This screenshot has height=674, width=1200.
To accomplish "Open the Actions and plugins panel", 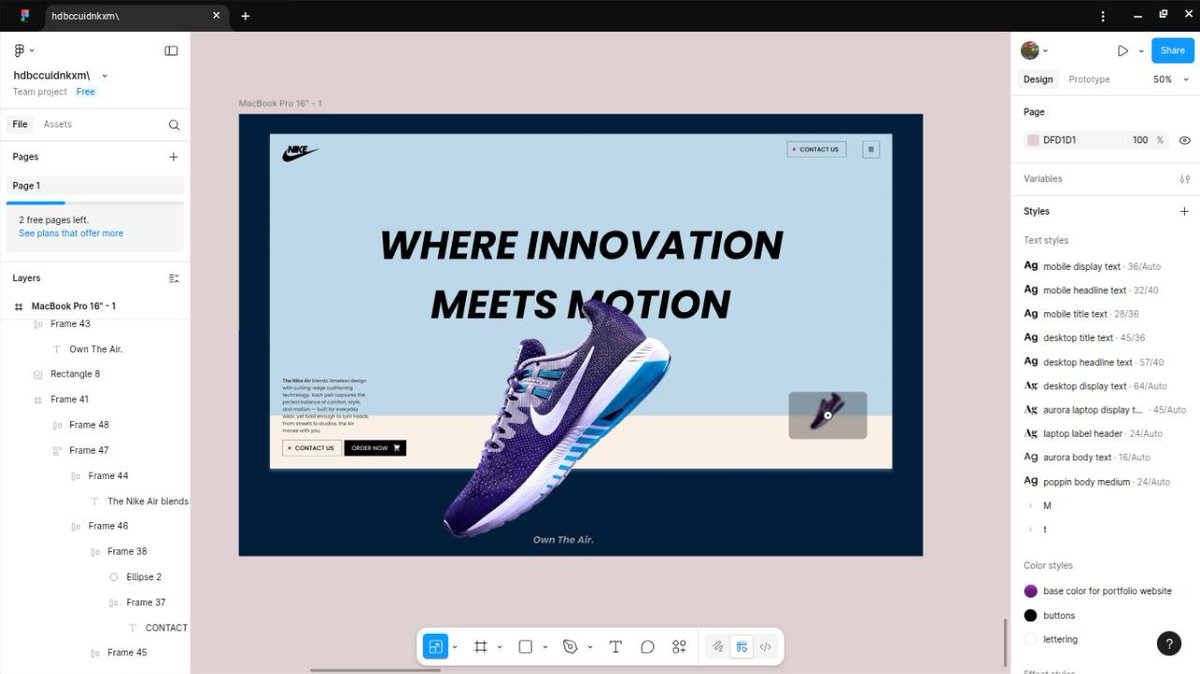I will (679, 646).
